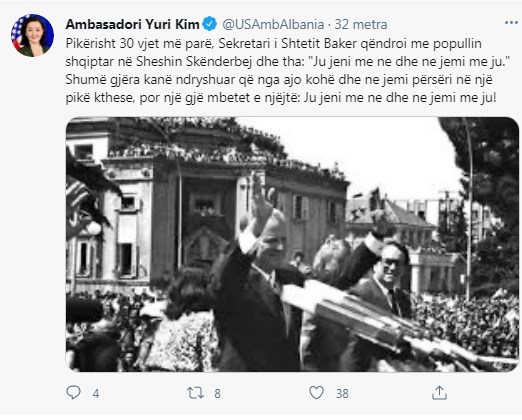Reply using the speech bubble icon
The width and height of the screenshot is (522, 420).
[73, 392]
